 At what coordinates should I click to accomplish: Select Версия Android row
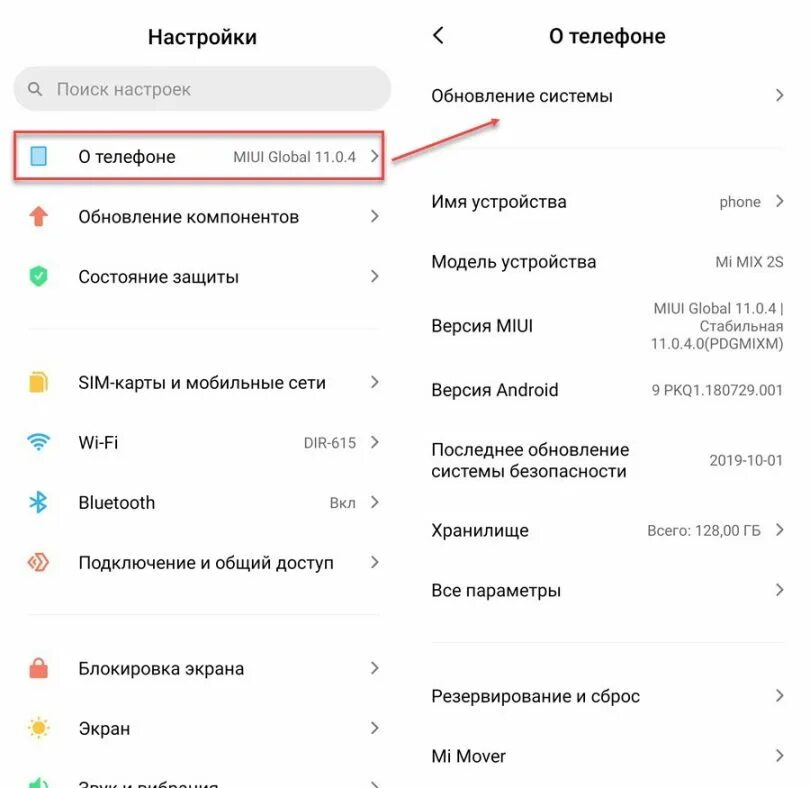click(x=607, y=390)
